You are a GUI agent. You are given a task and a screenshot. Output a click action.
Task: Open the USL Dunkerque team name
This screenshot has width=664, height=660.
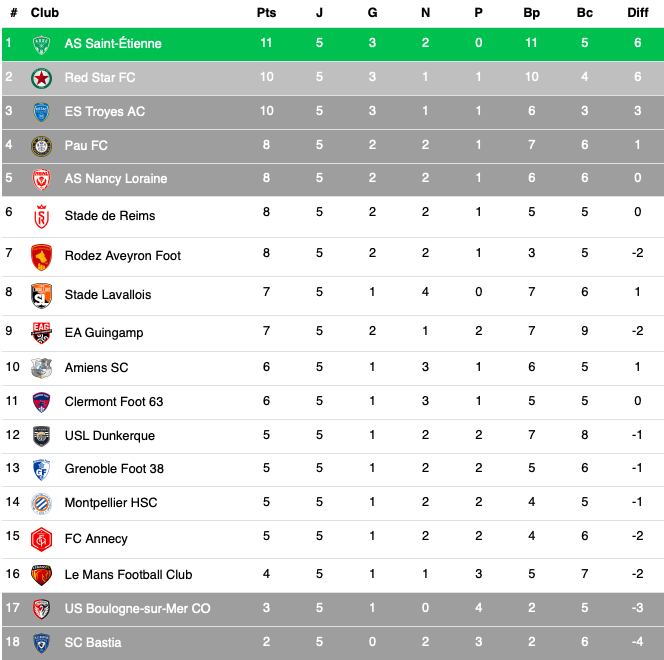[110, 436]
